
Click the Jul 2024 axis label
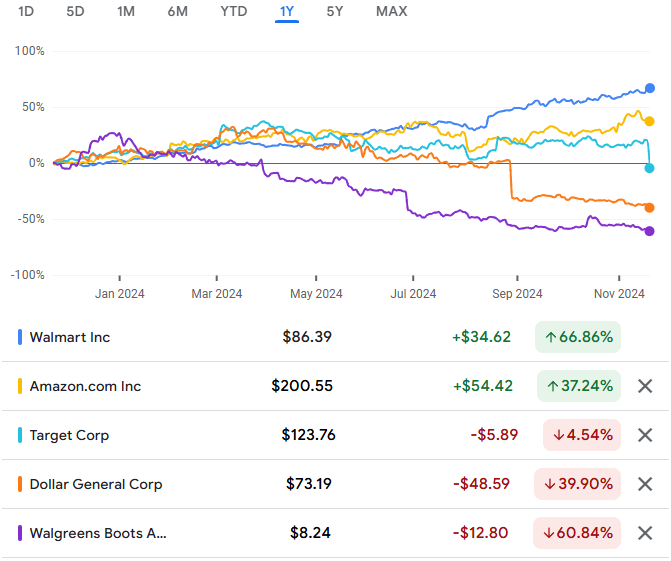coord(413,294)
